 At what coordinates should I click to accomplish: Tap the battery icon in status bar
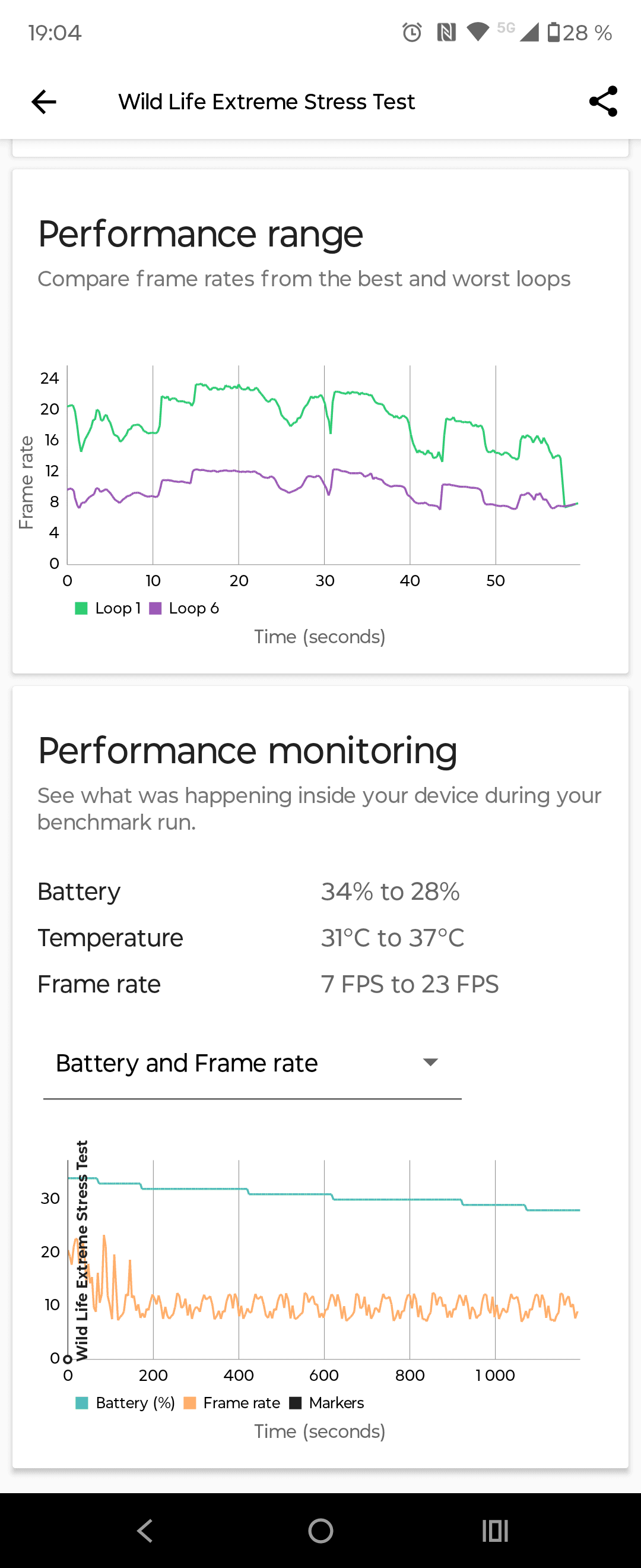point(553,32)
